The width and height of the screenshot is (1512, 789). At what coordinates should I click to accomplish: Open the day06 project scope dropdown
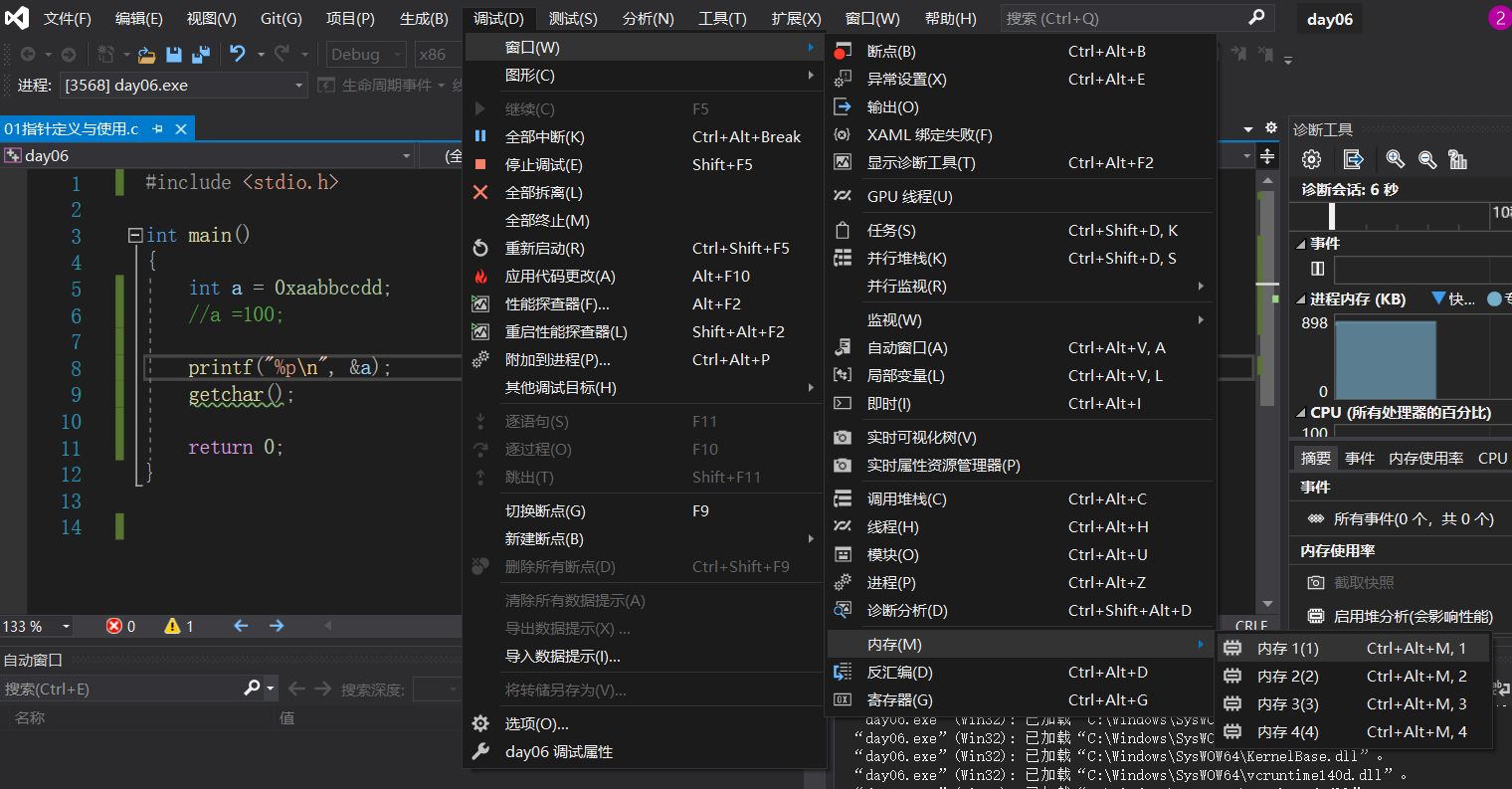pos(406,156)
